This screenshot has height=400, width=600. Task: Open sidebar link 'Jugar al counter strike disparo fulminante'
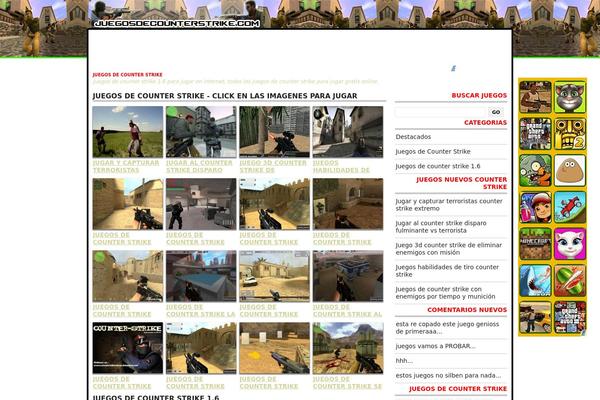point(441,227)
